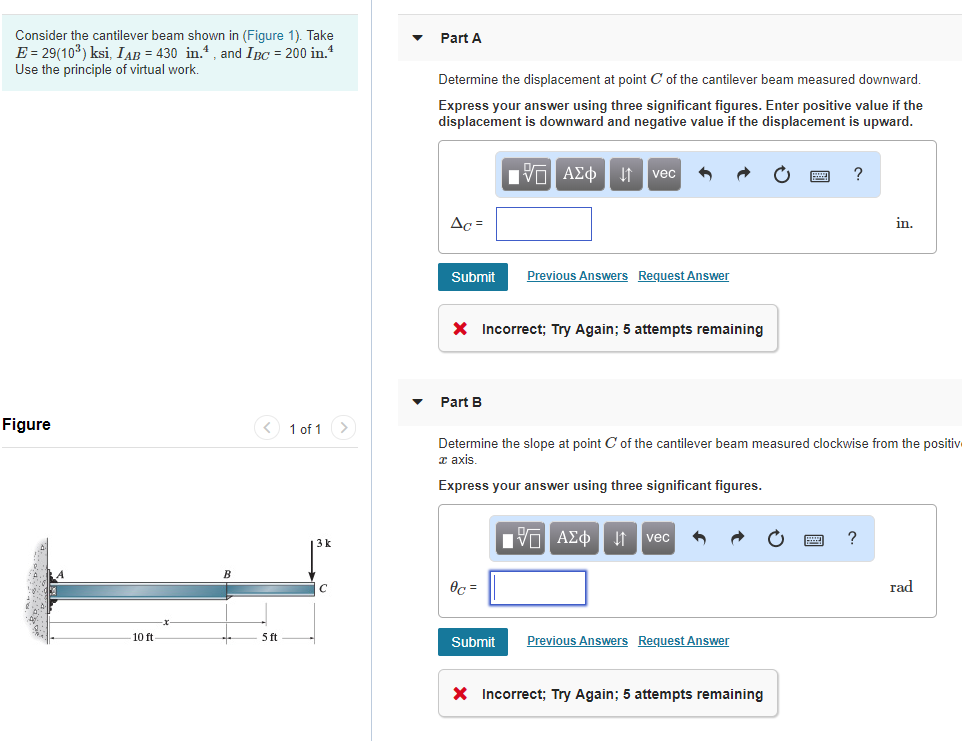Click the vec button in Part B
This screenshot has height=741, width=962.
tap(657, 538)
